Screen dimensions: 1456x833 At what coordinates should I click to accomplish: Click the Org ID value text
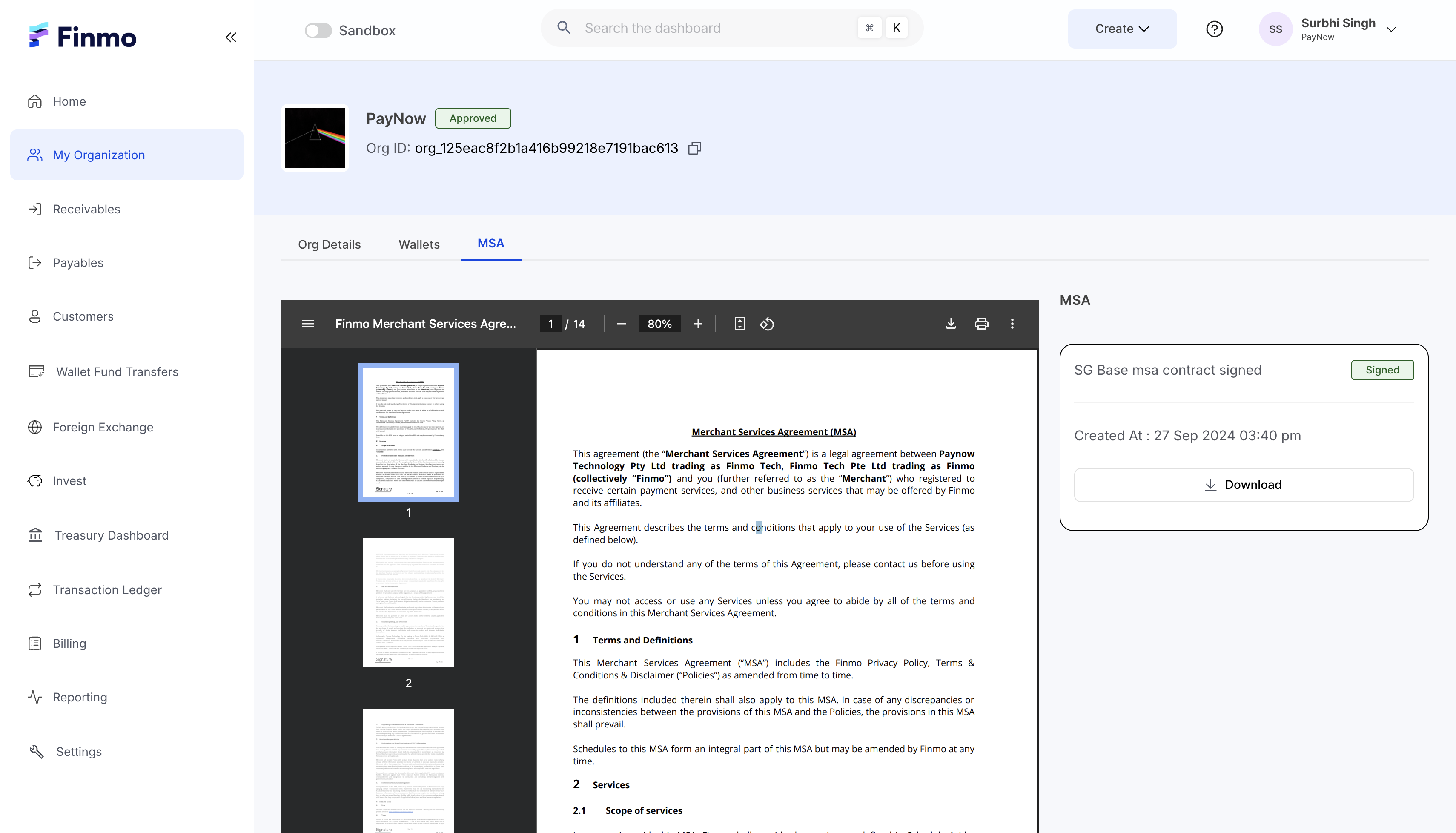click(546, 148)
